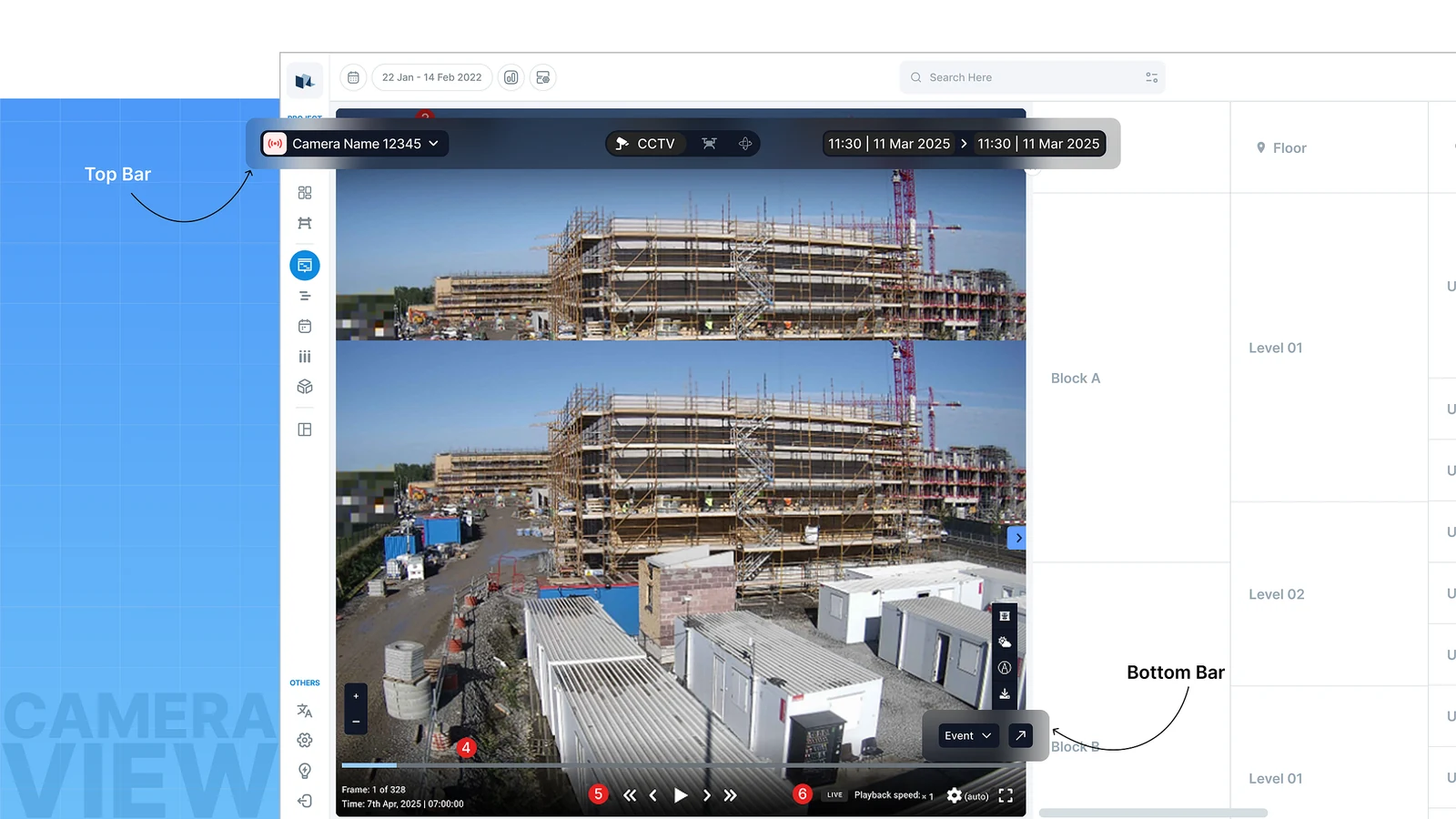The width and height of the screenshot is (1456, 819).
Task: Open the search filter options icon
Action: pyautogui.click(x=1151, y=77)
